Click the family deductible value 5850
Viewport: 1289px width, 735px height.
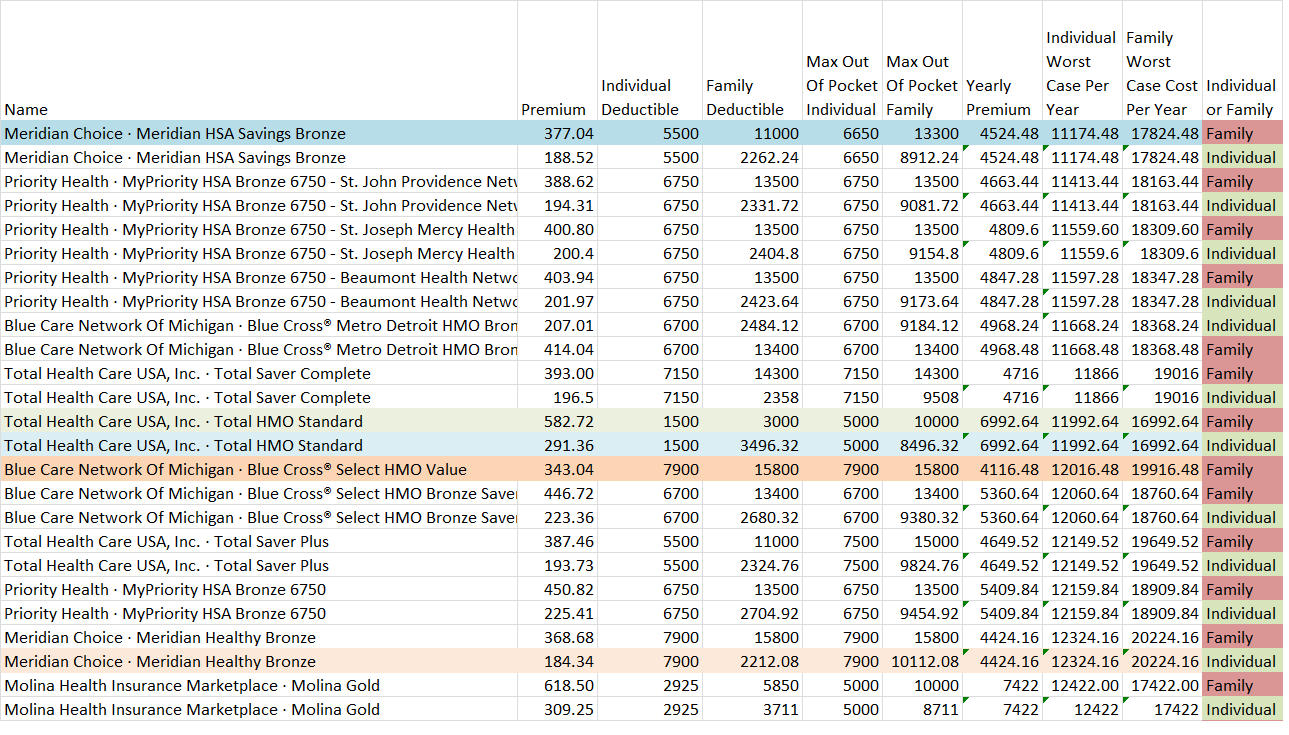coord(752,685)
